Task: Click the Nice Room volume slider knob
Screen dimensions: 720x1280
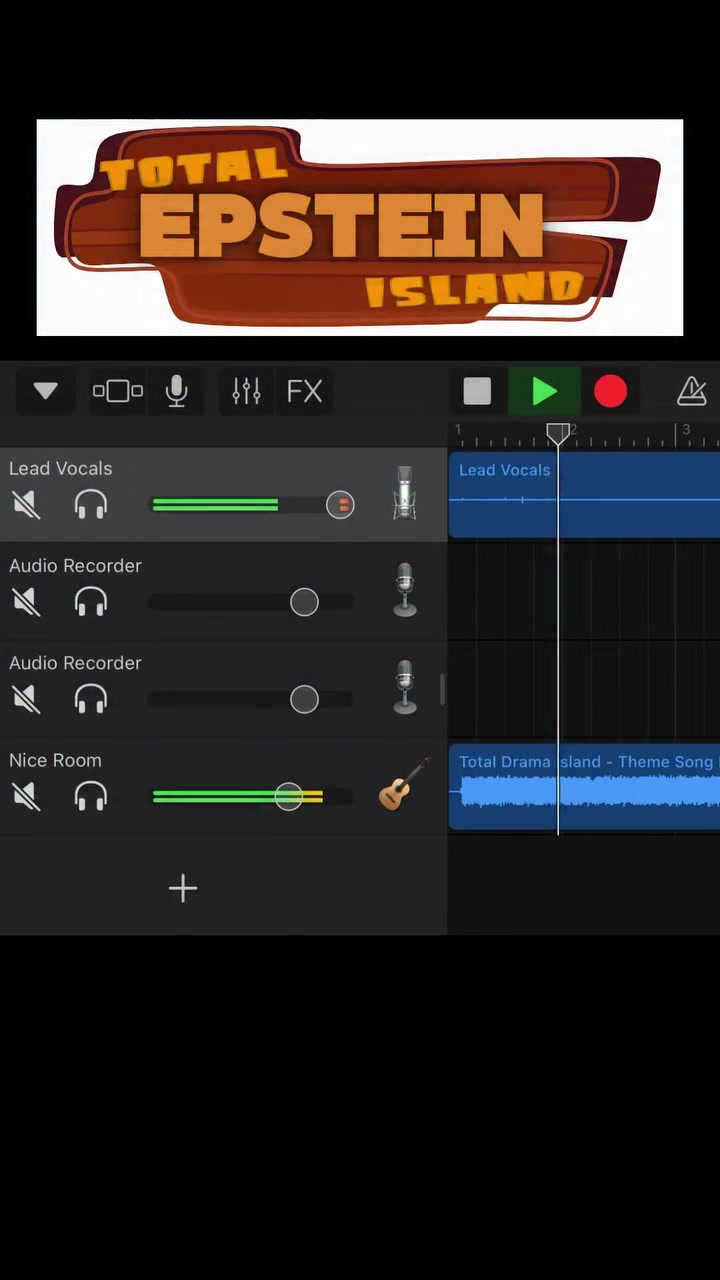Action: (x=288, y=796)
